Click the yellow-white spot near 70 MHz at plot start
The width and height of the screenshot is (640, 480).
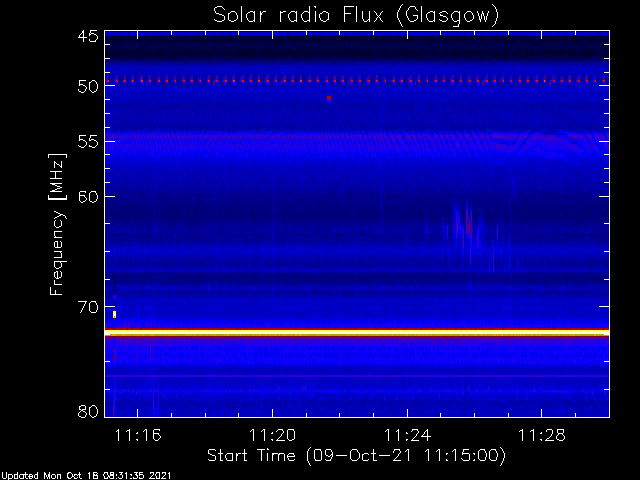click(115, 314)
